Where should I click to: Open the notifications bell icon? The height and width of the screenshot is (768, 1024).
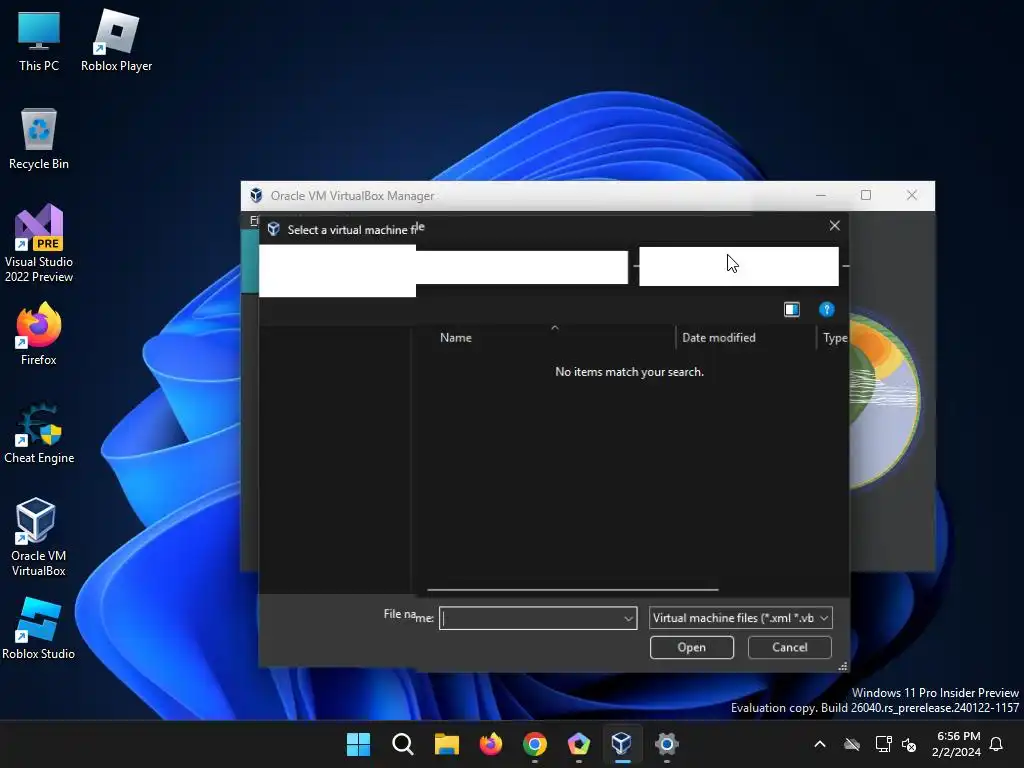click(996, 744)
